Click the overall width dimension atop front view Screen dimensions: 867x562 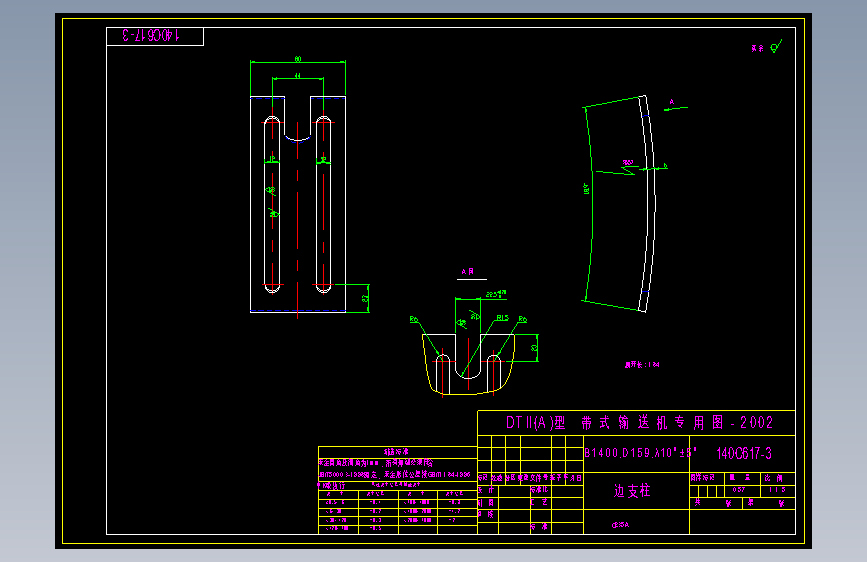click(x=298, y=59)
